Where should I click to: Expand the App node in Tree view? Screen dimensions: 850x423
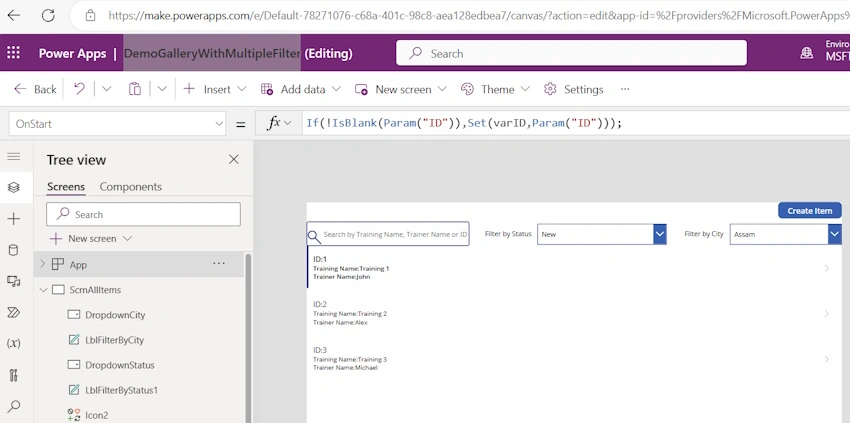click(42, 264)
